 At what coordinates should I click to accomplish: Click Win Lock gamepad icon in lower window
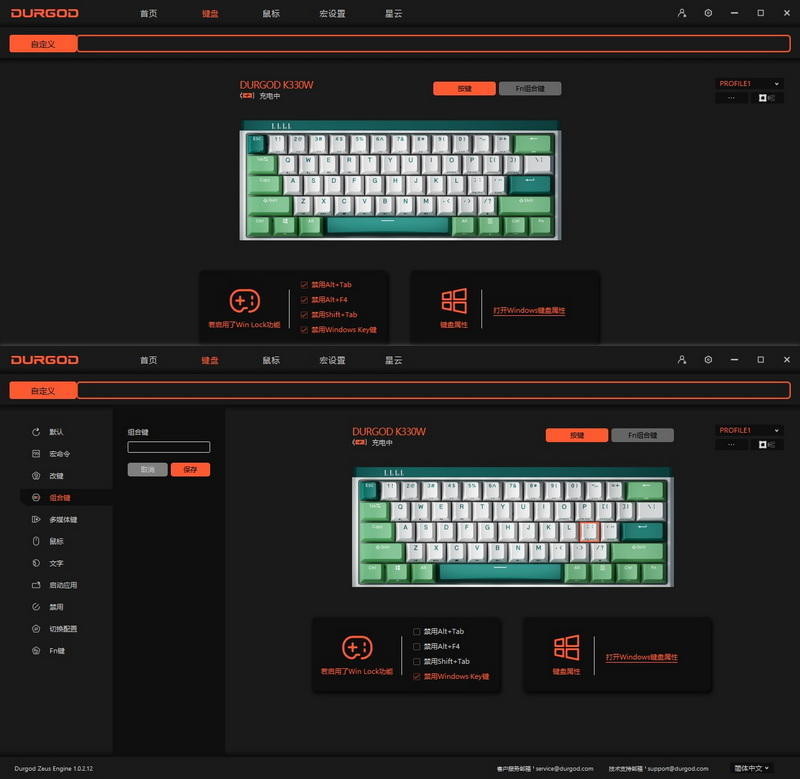357,647
